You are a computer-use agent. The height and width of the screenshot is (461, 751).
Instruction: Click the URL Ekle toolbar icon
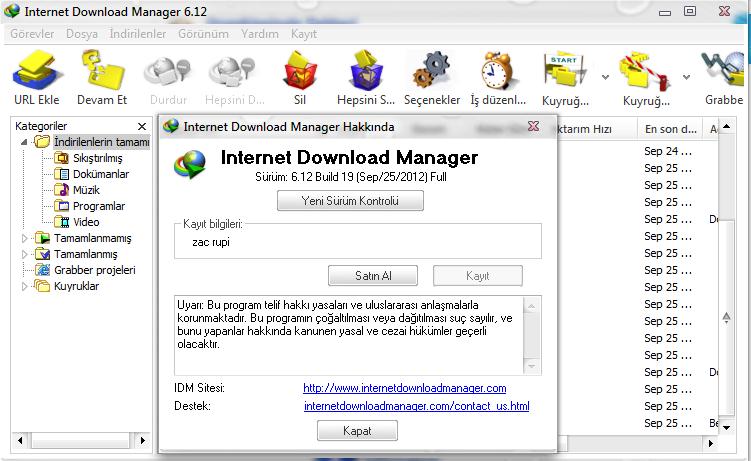tap(37, 72)
